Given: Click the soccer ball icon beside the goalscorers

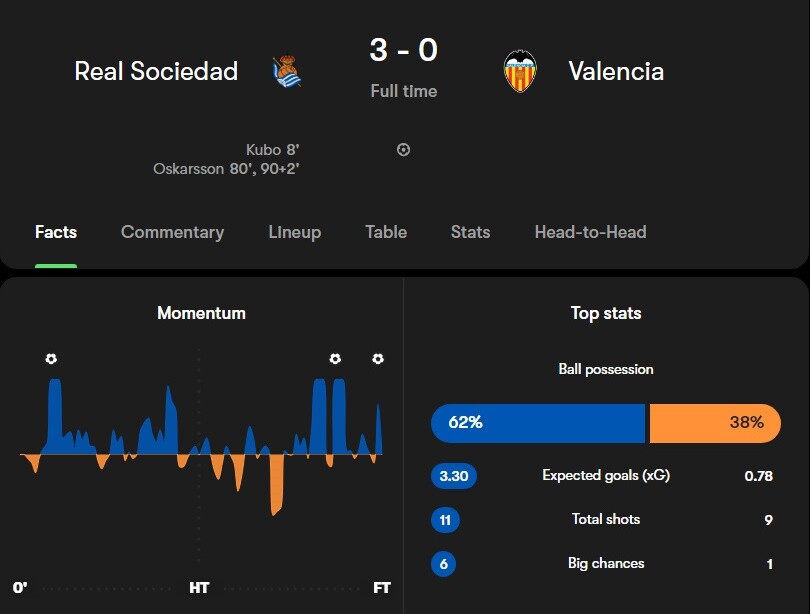Looking at the screenshot, I should (403, 150).
